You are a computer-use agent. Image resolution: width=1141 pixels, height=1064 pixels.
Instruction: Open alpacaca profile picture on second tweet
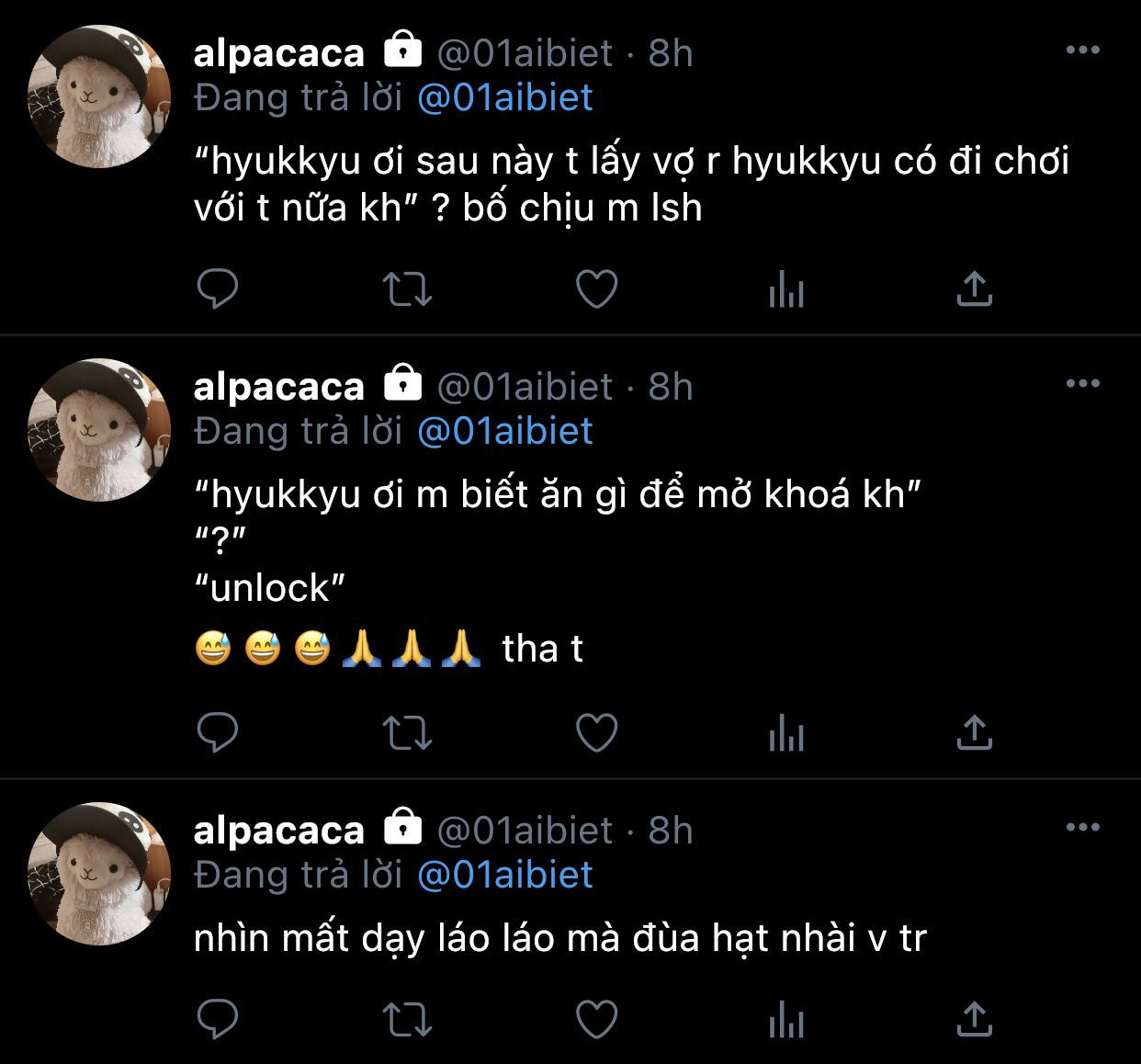click(99, 430)
